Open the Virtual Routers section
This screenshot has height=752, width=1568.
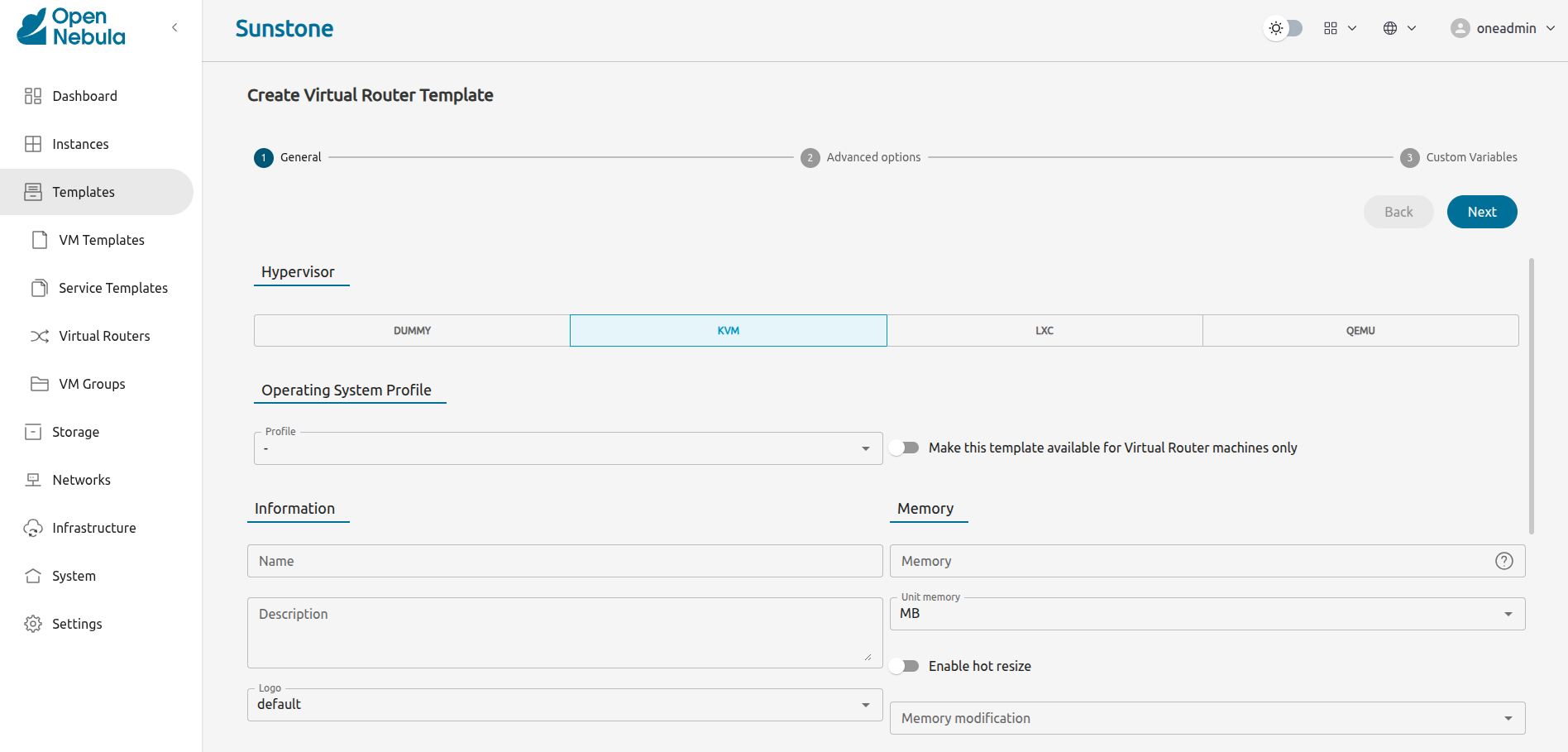pos(104,336)
